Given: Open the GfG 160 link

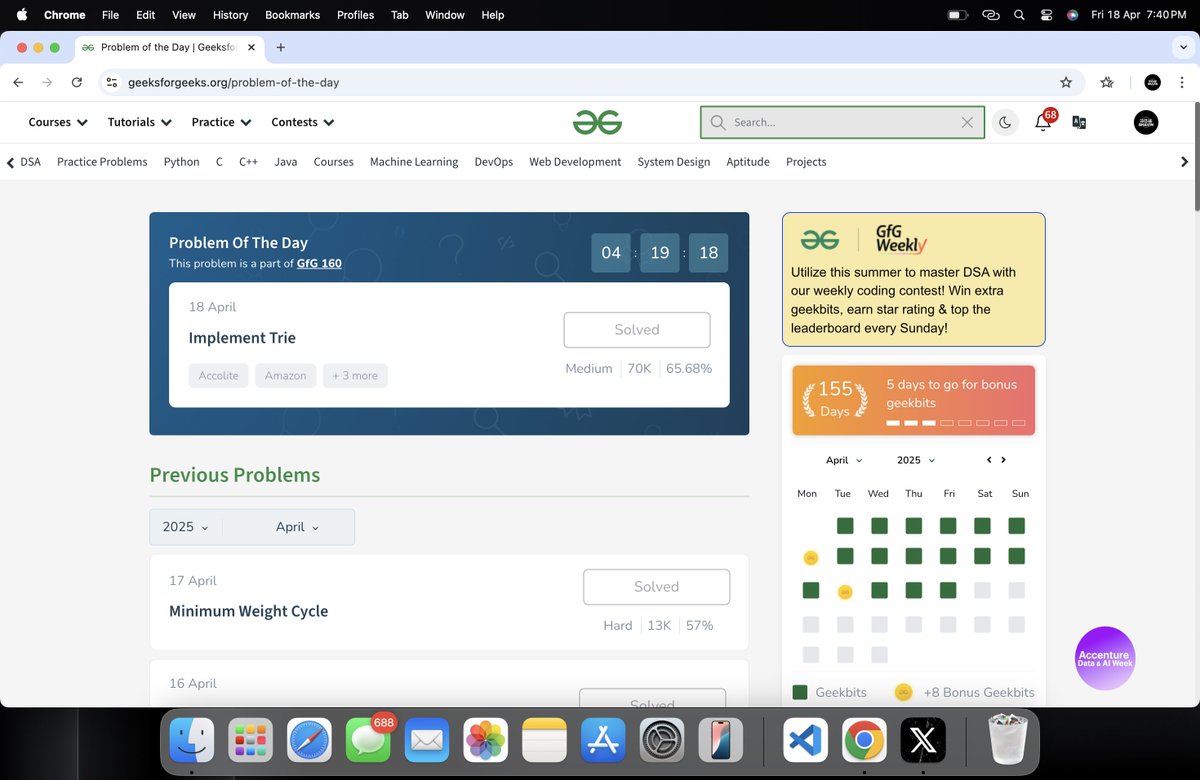Looking at the screenshot, I should click(319, 264).
